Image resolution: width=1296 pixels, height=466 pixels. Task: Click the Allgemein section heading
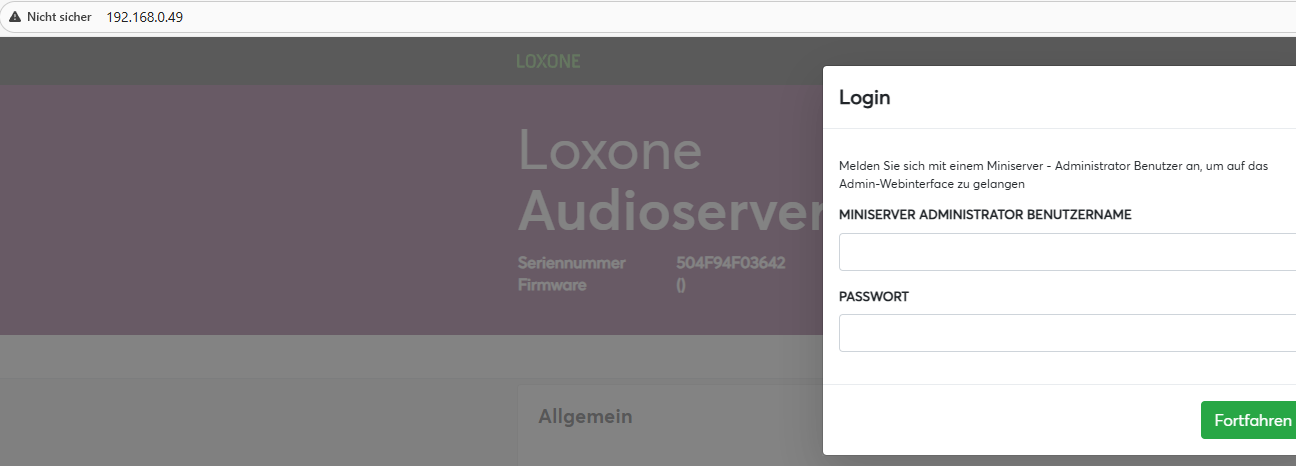click(585, 416)
